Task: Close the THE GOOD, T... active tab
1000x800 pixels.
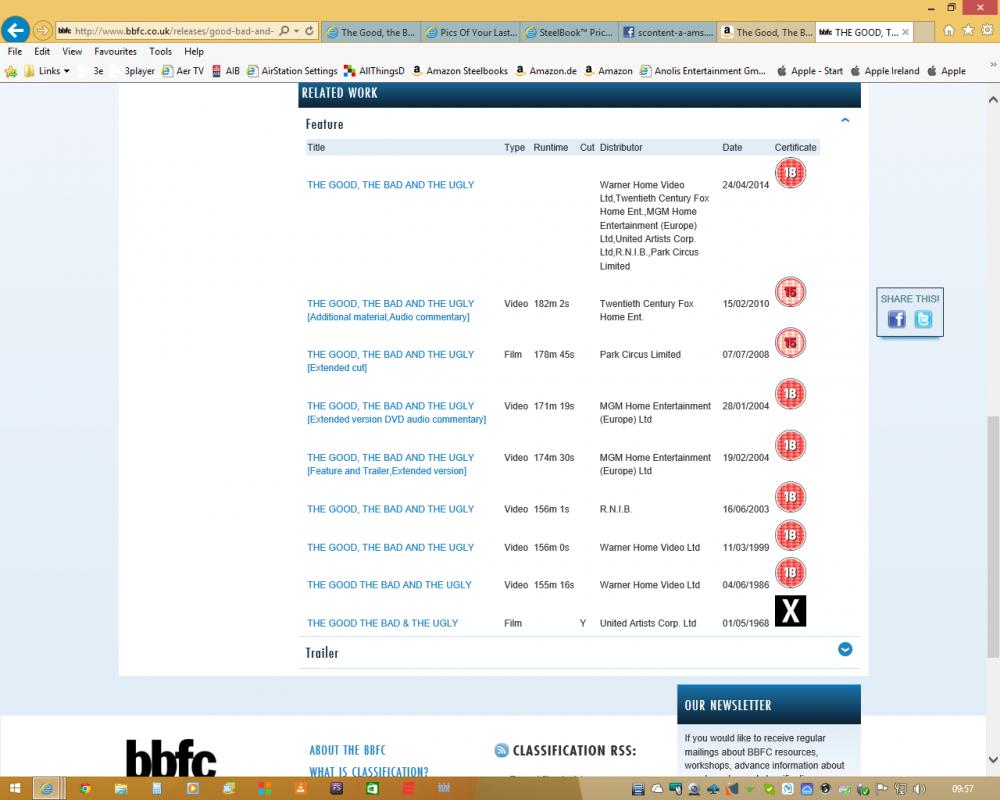Action: (x=905, y=32)
